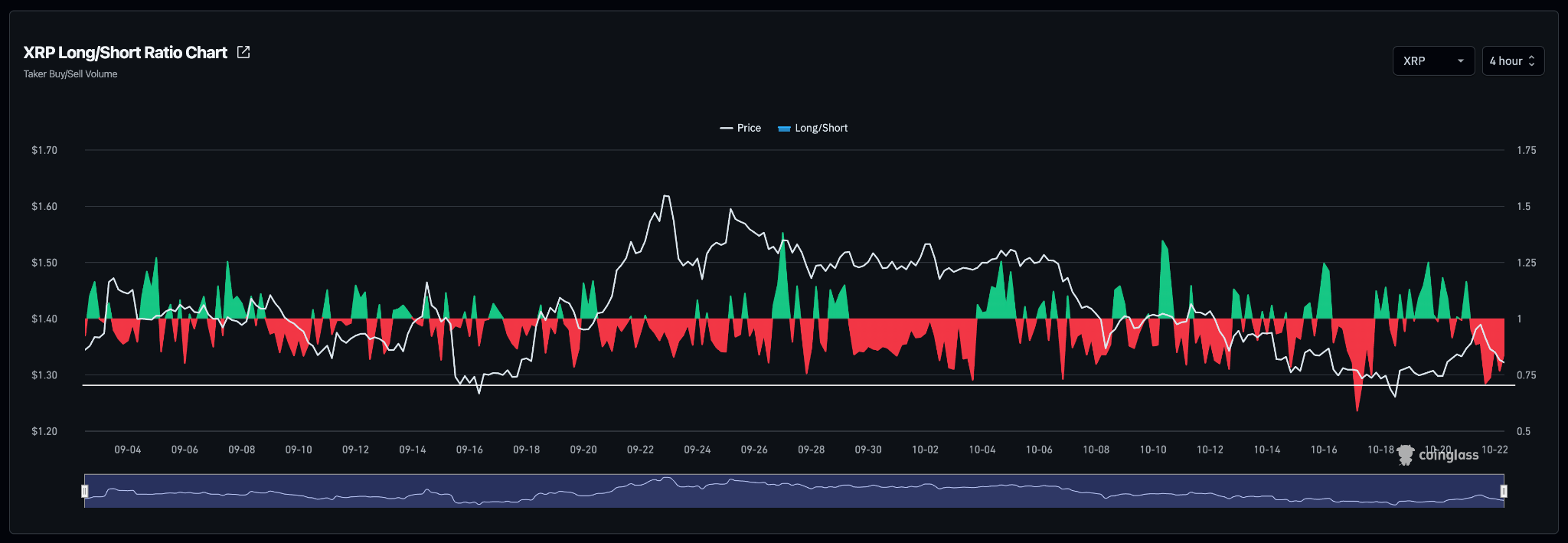Click the XRP Long/Short Ratio Chart title
Image resolution: width=1568 pixels, height=543 pixels.
coord(126,52)
